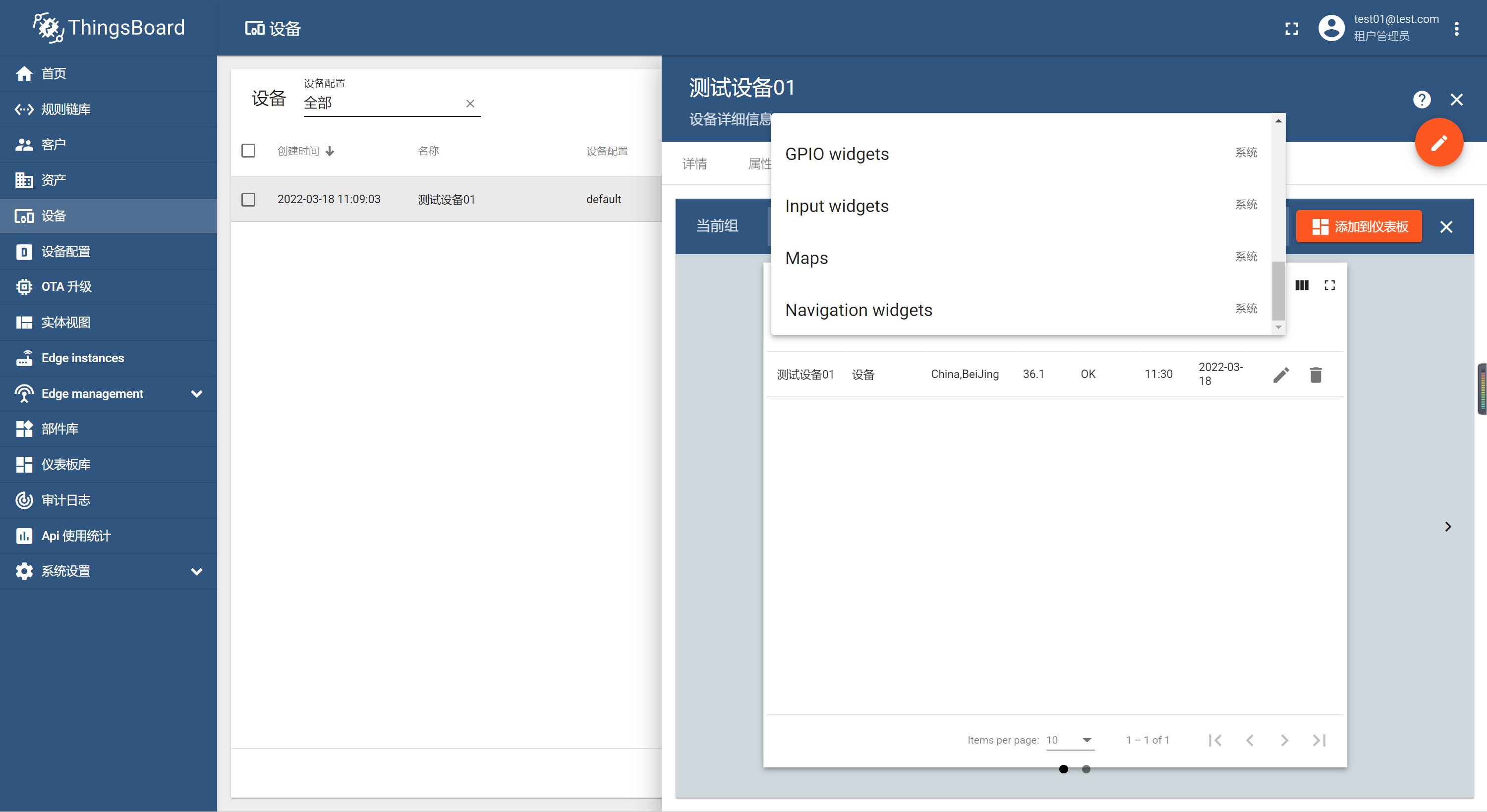Screen dimensions: 1487x812
Task: Expand the Edge management menu
Action: [109, 393]
